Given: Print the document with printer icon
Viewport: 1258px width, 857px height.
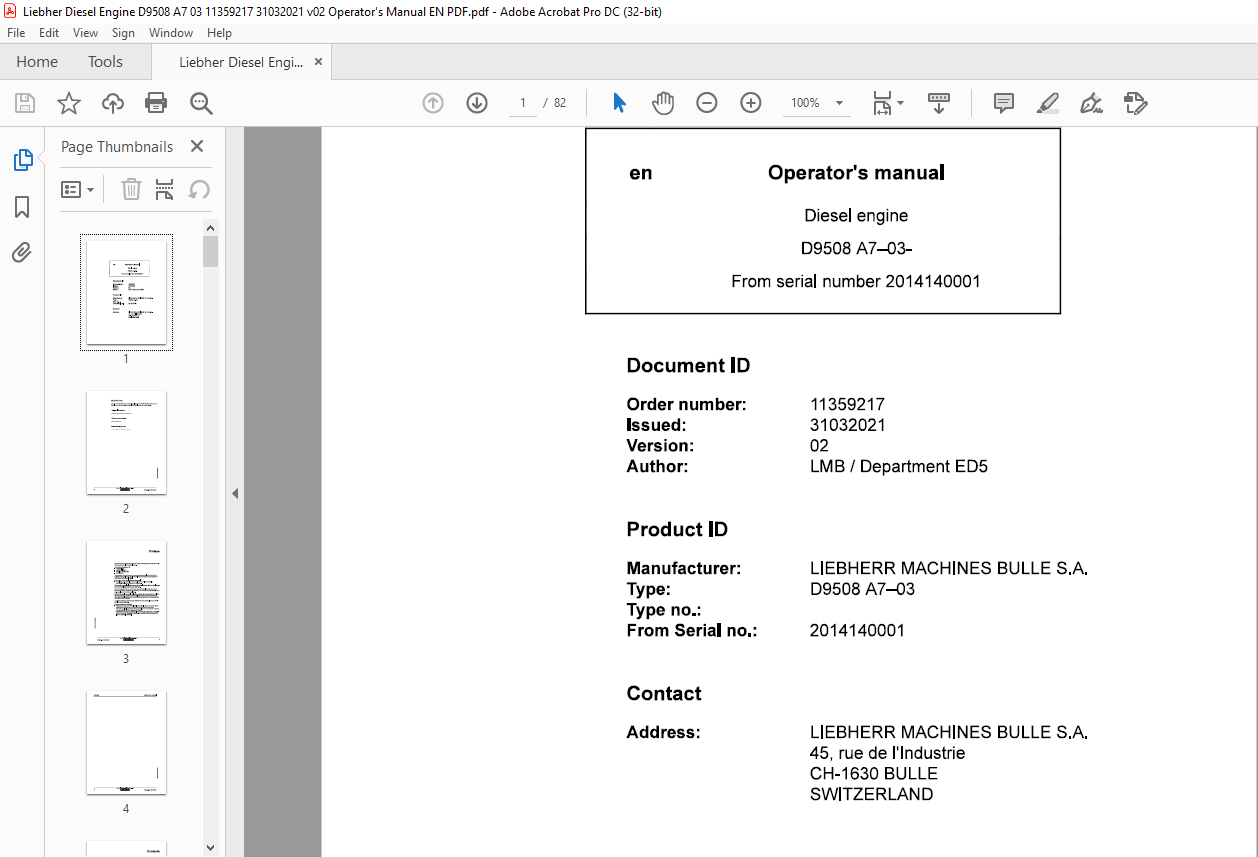Looking at the screenshot, I should pyautogui.click(x=156, y=103).
